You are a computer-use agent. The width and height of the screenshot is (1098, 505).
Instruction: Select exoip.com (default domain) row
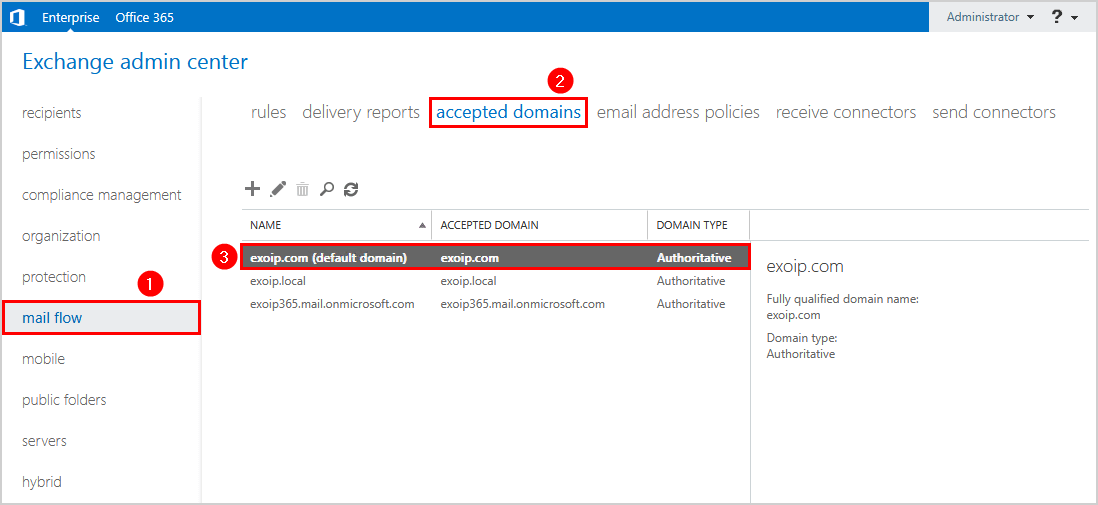[x=496, y=257]
